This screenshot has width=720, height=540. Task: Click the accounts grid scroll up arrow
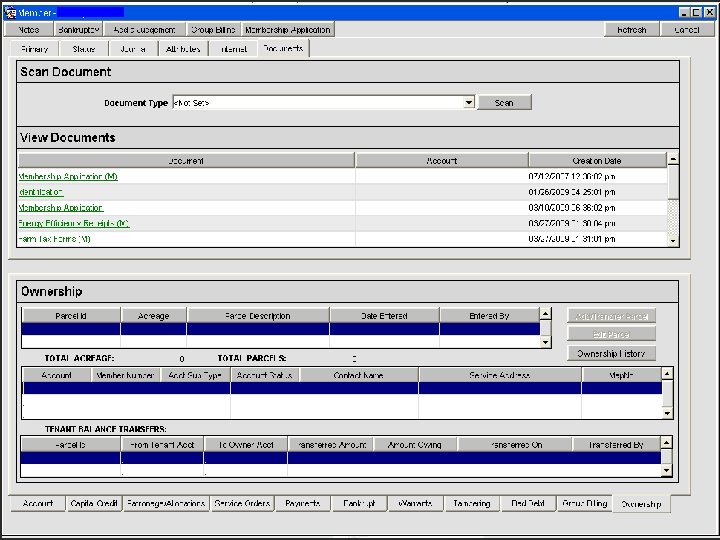667,373
